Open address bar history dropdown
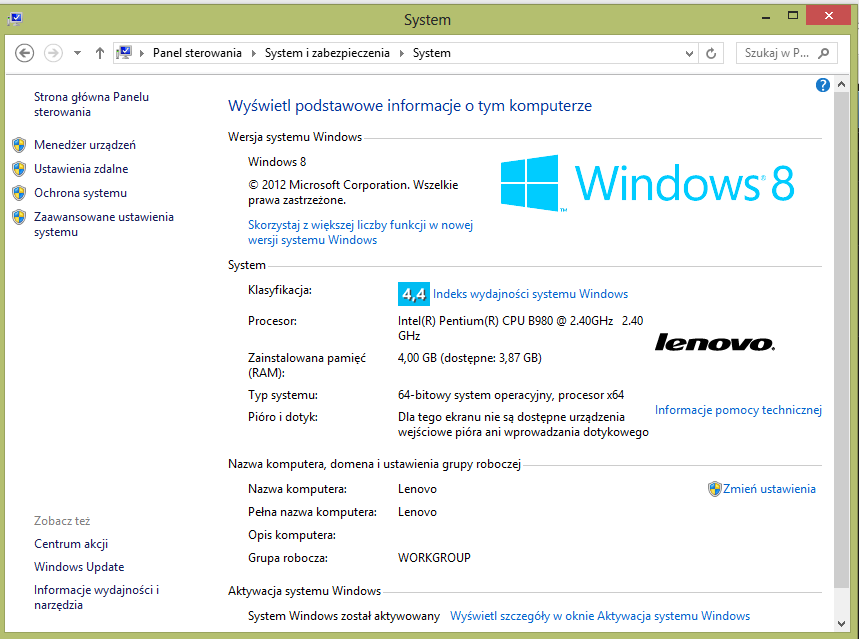 [x=689, y=53]
